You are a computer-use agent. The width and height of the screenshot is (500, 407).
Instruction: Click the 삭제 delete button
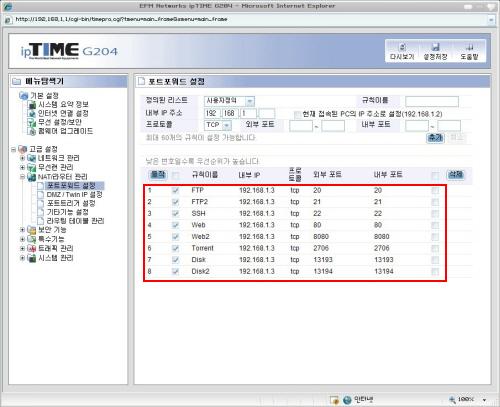point(455,174)
